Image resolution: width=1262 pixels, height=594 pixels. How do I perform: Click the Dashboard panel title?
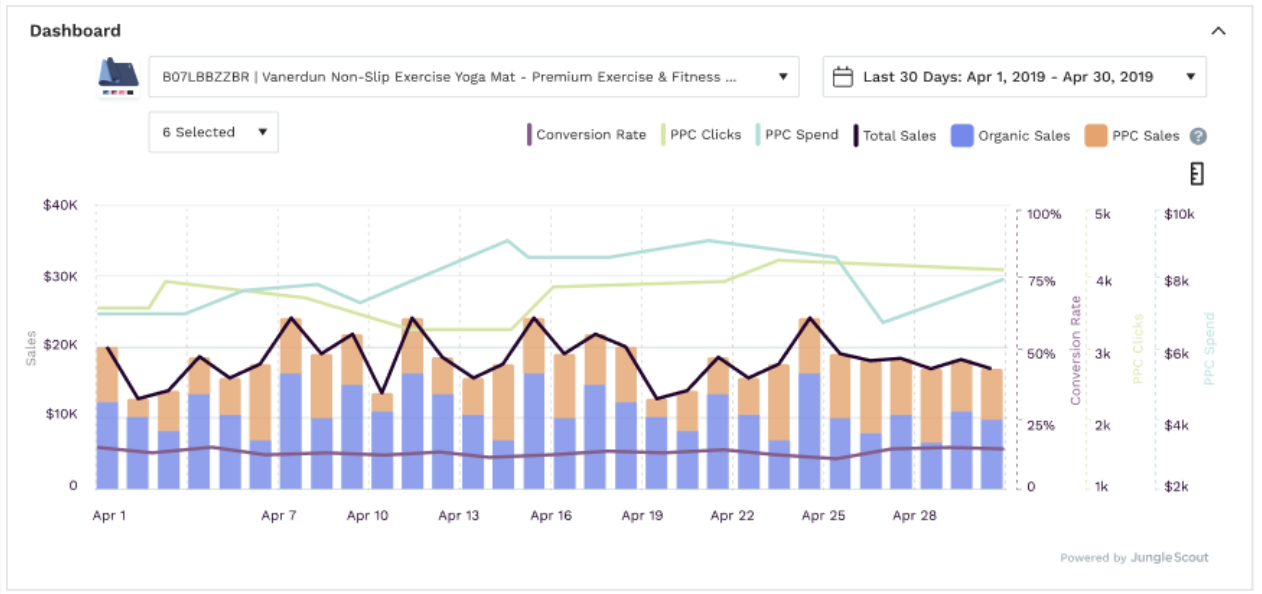75,31
